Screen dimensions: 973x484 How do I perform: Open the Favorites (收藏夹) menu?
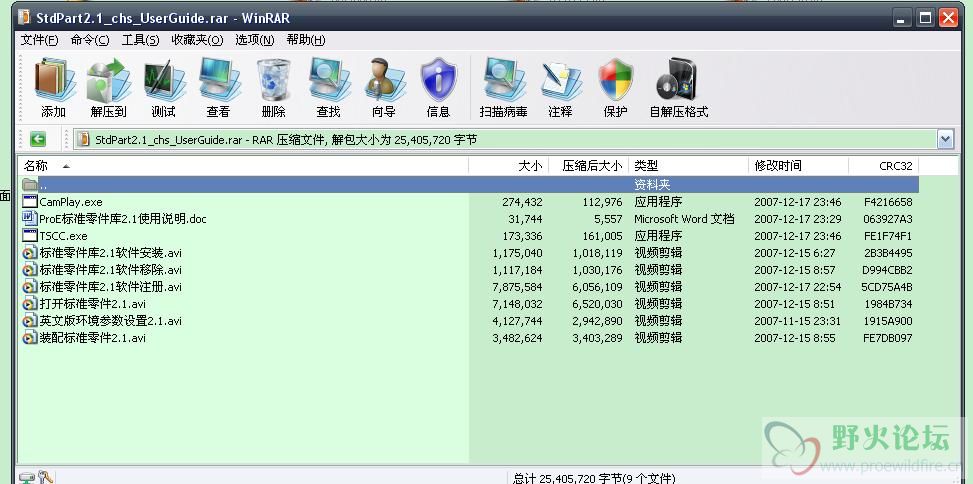(197, 40)
